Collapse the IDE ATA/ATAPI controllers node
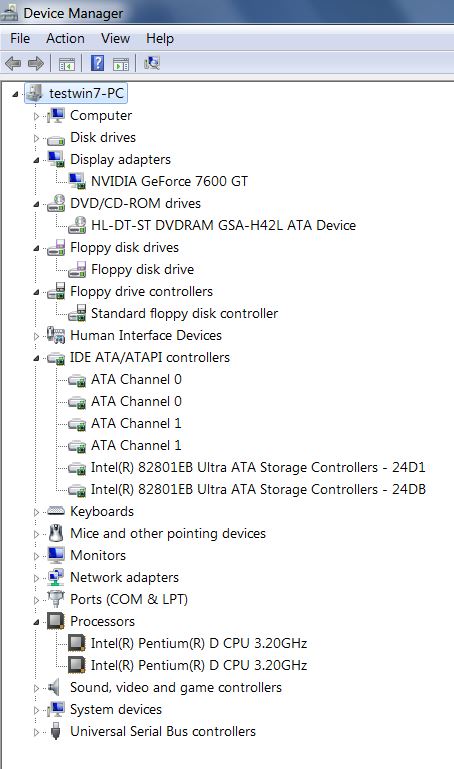This screenshot has height=769, width=454. click(x=36, y=359)
